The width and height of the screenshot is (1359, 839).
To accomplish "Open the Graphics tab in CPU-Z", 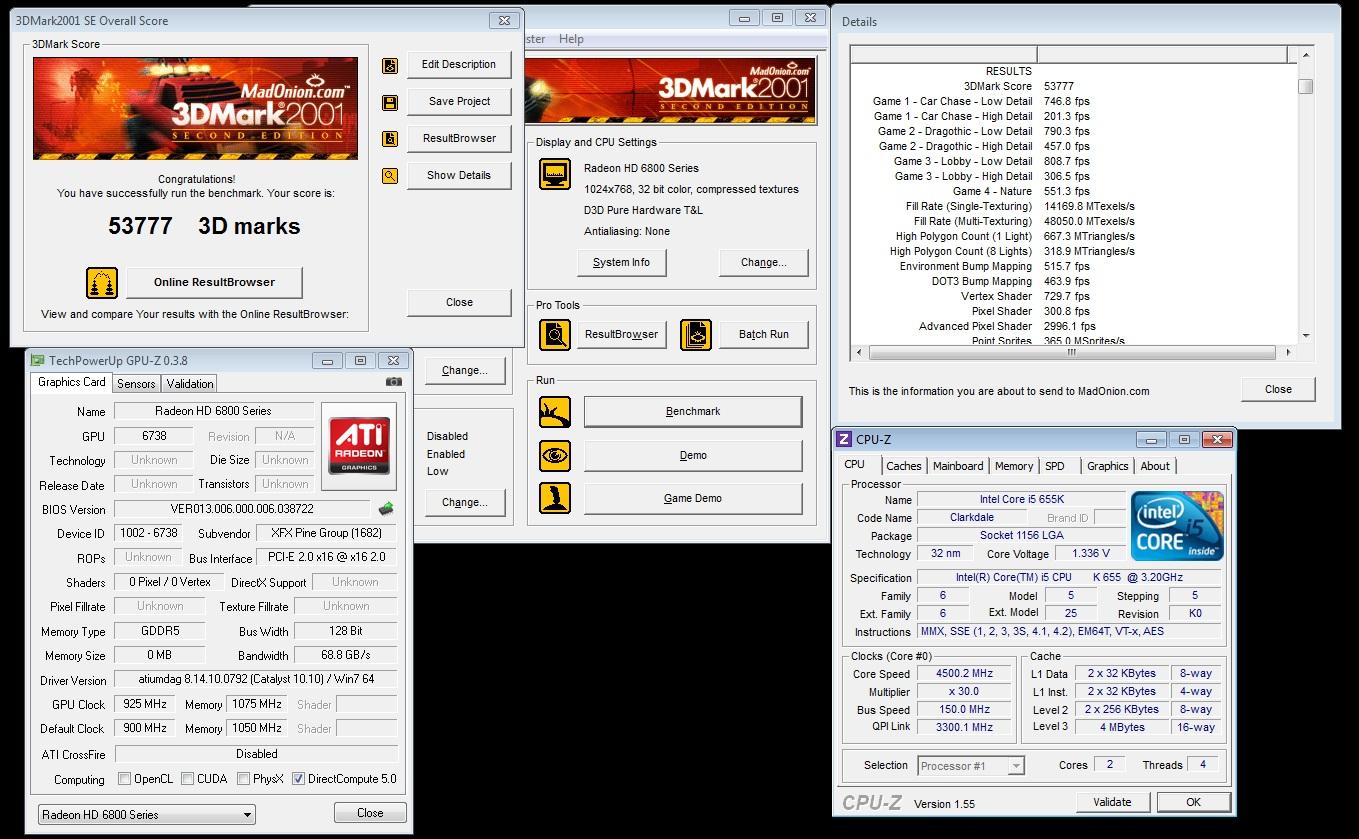I will coord(1108,466).
